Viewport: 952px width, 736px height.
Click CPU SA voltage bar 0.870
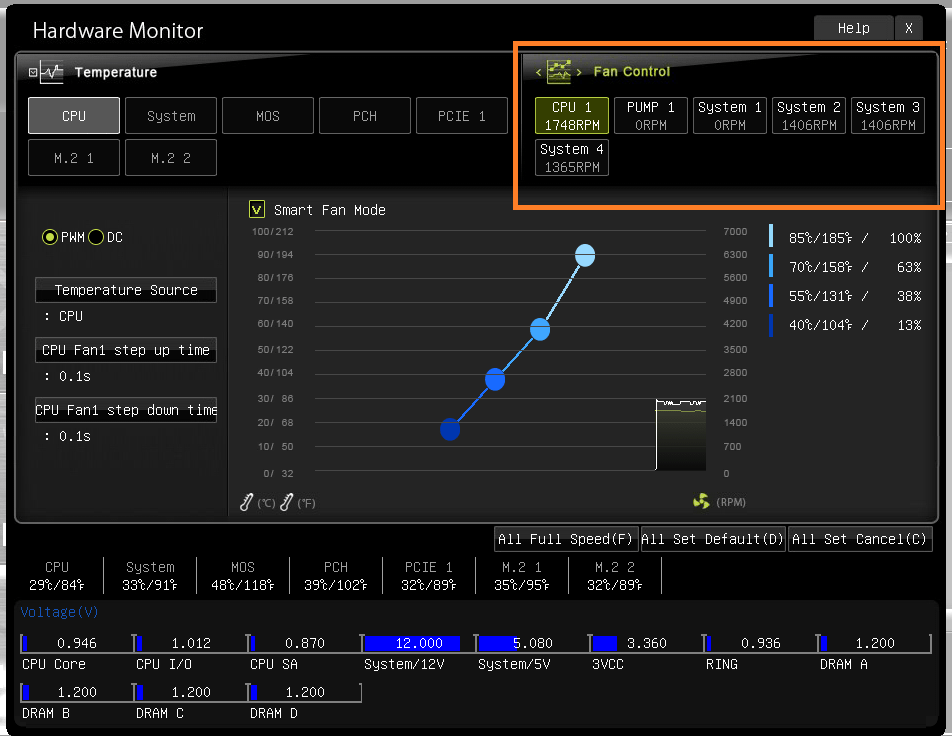coord(305,643)
